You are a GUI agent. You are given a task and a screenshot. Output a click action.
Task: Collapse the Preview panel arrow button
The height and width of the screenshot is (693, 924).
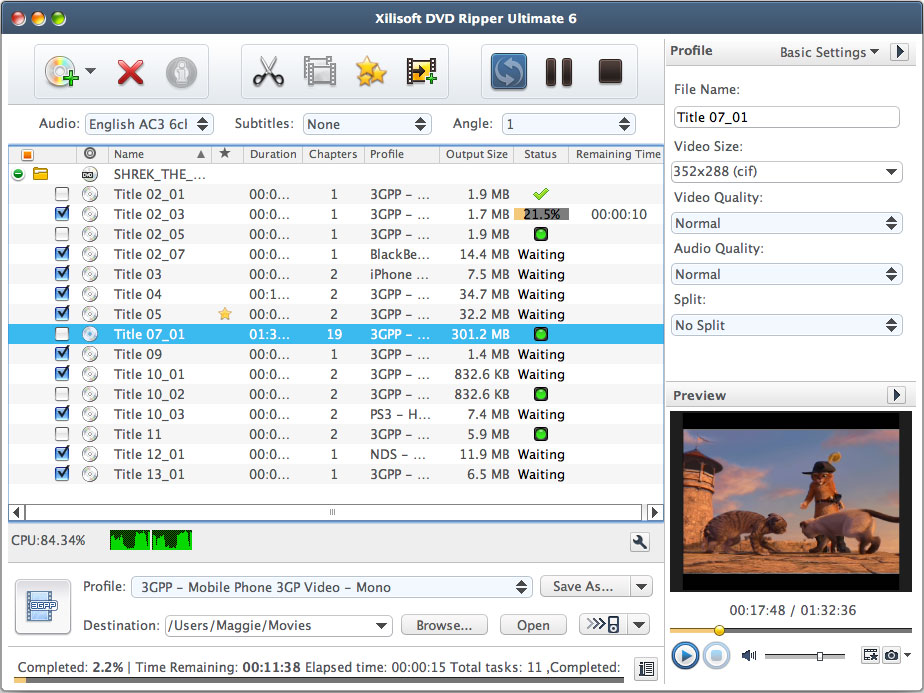[x=896, y=394]
